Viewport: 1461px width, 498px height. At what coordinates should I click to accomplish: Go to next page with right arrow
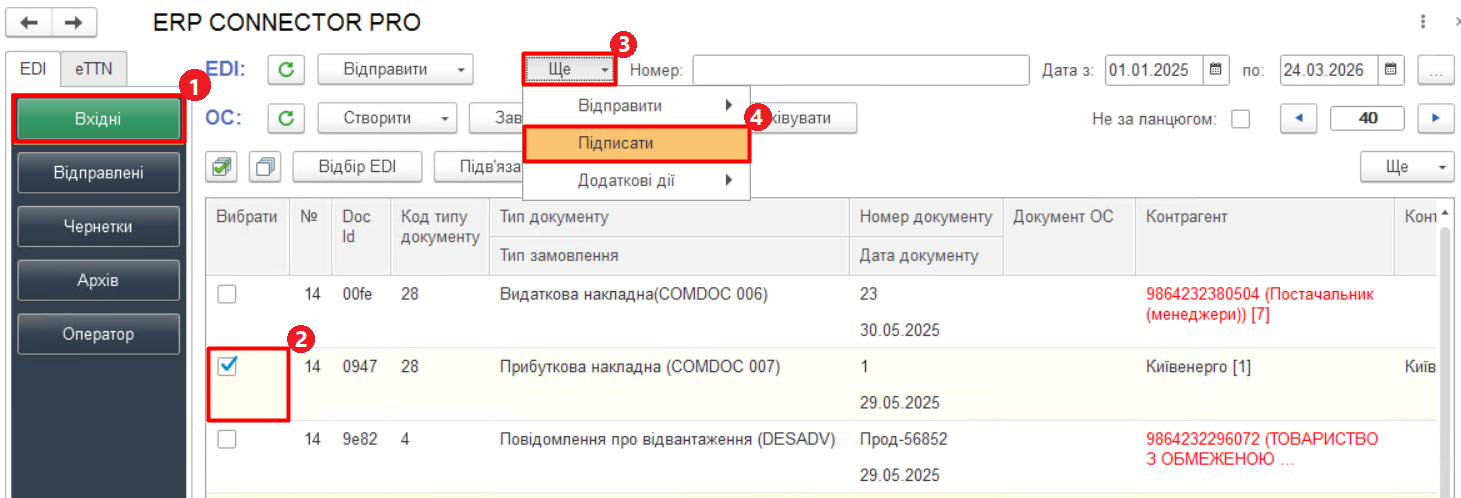tap(1436, 118)
